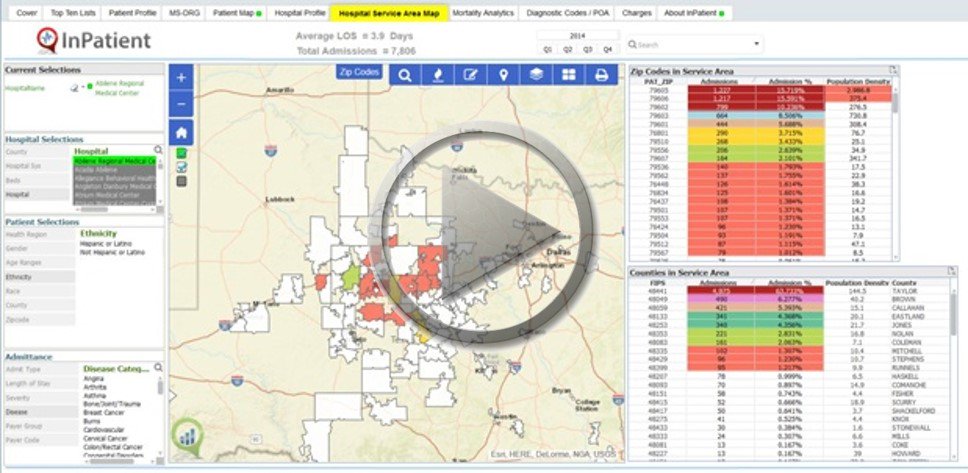Image resolution: width=968 pixels, height=473 pixels.
Task: Click the Zip Codes map button
Action: 359,72
